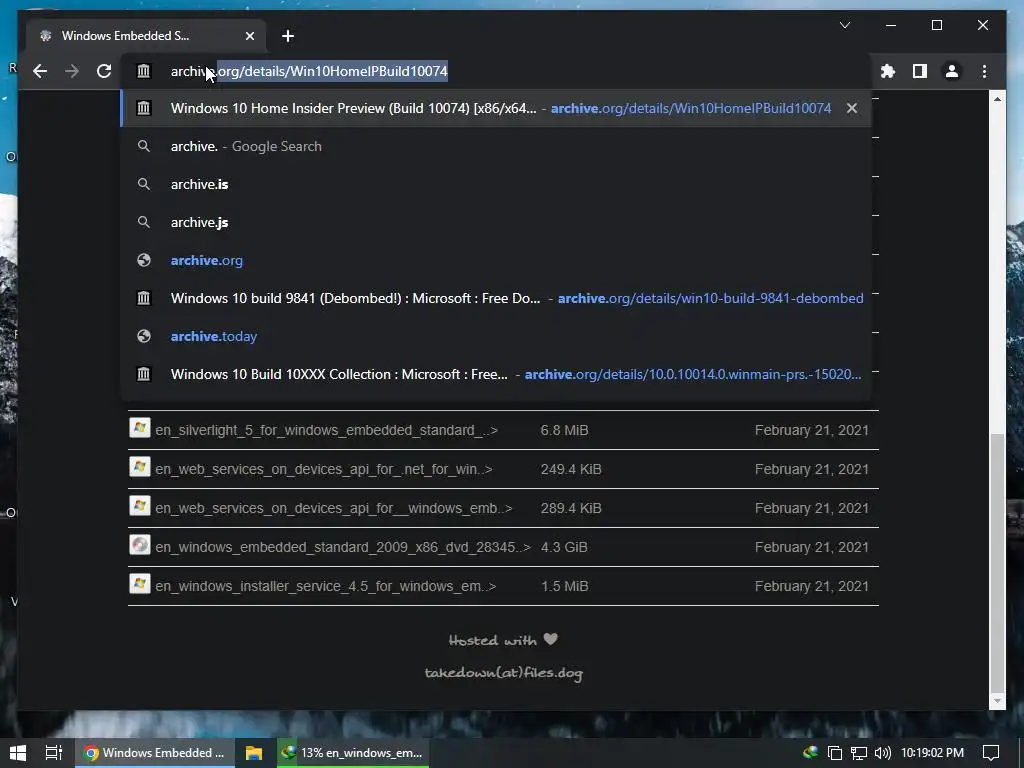Click the 1.5 MiB size cell
Viewport: 1024px width, 768px height.
tap(564, 586)
